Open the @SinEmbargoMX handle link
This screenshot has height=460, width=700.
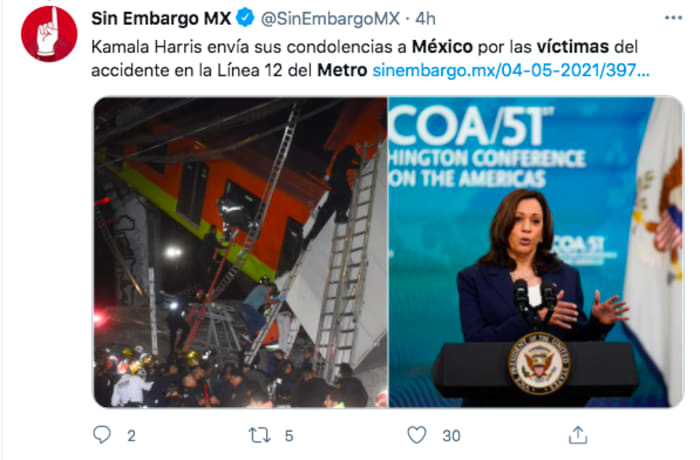click(330, 18)
